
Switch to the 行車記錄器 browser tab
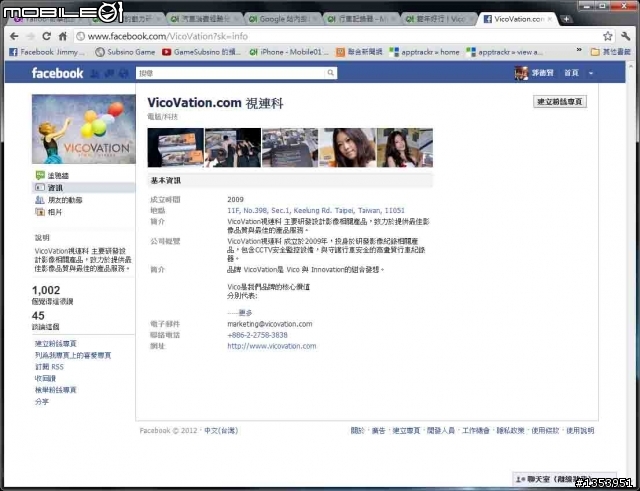[x=360, y=19]
